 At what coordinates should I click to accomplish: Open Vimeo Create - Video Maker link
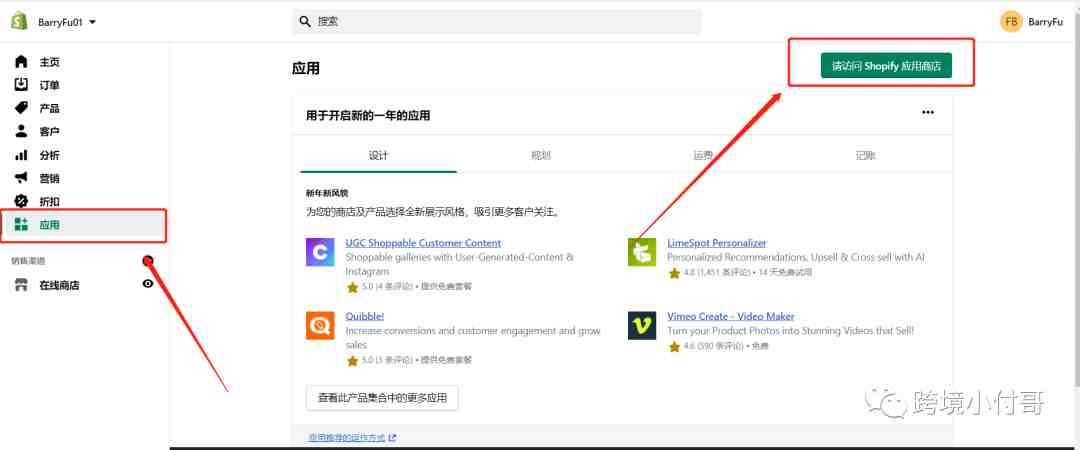pyautogui.click(x=731, y=316)
